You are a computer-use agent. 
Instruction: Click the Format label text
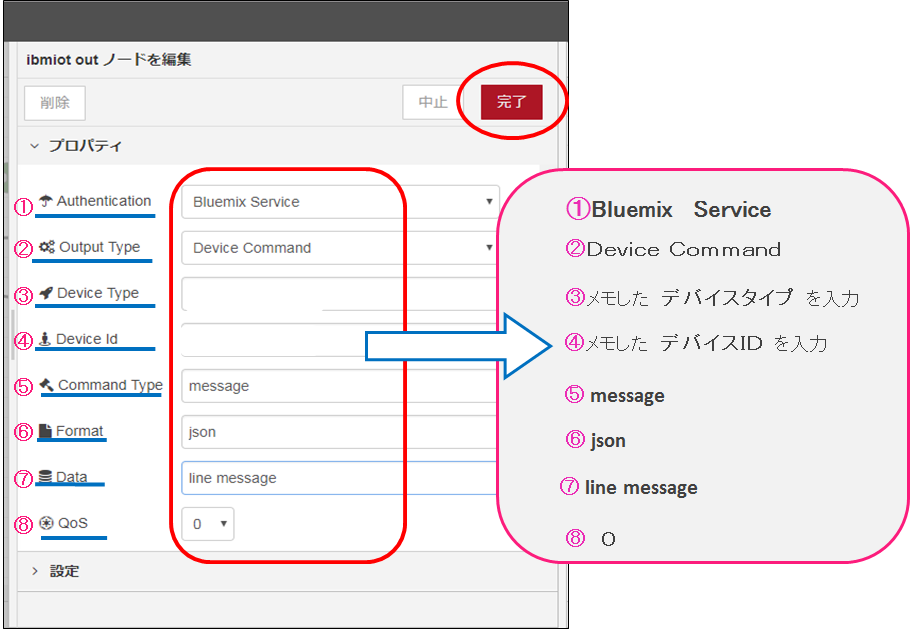pos(80,431)
